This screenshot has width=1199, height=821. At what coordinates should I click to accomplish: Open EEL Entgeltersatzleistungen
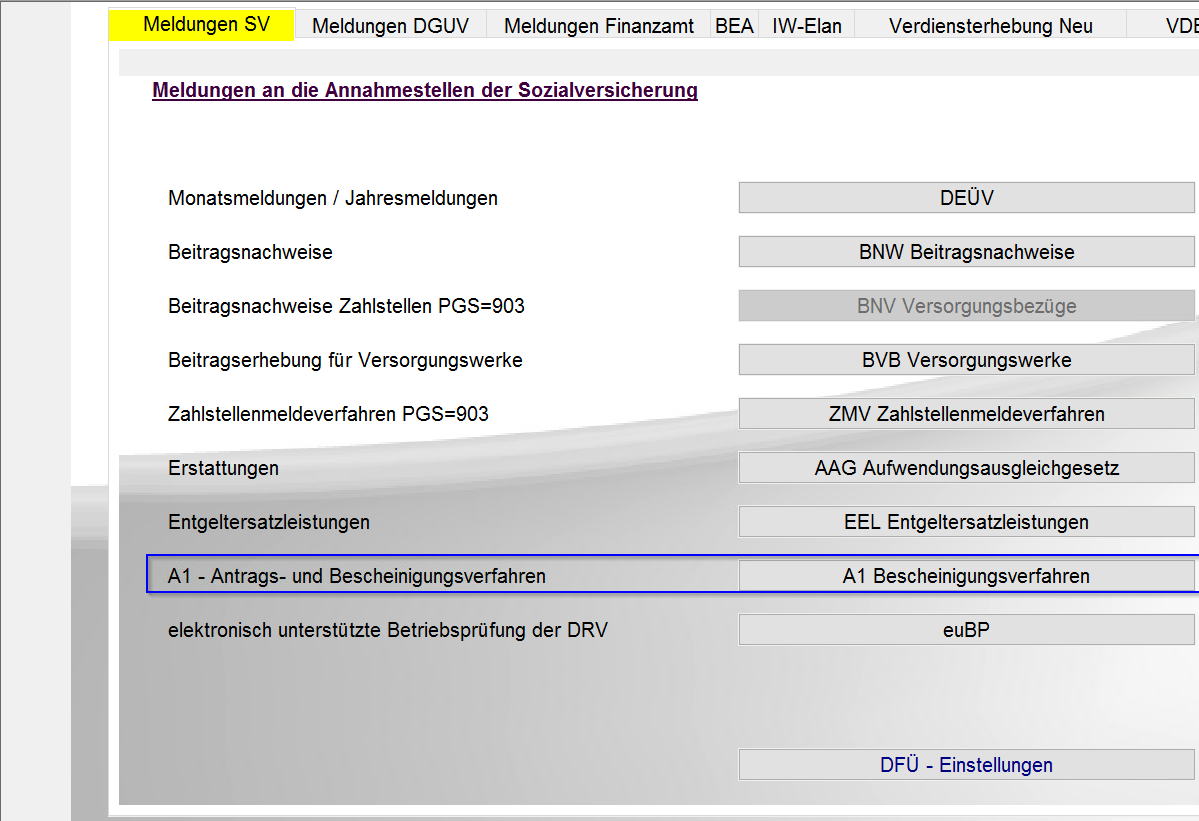(966, 522)
